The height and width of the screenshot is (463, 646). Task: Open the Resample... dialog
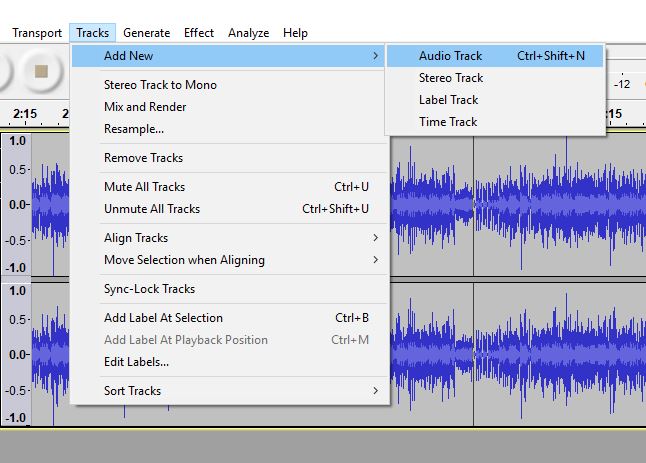134,129
